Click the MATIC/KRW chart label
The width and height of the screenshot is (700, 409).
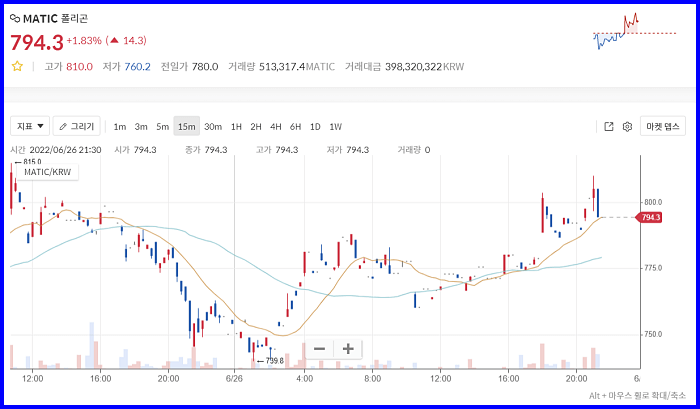[47, 172]
